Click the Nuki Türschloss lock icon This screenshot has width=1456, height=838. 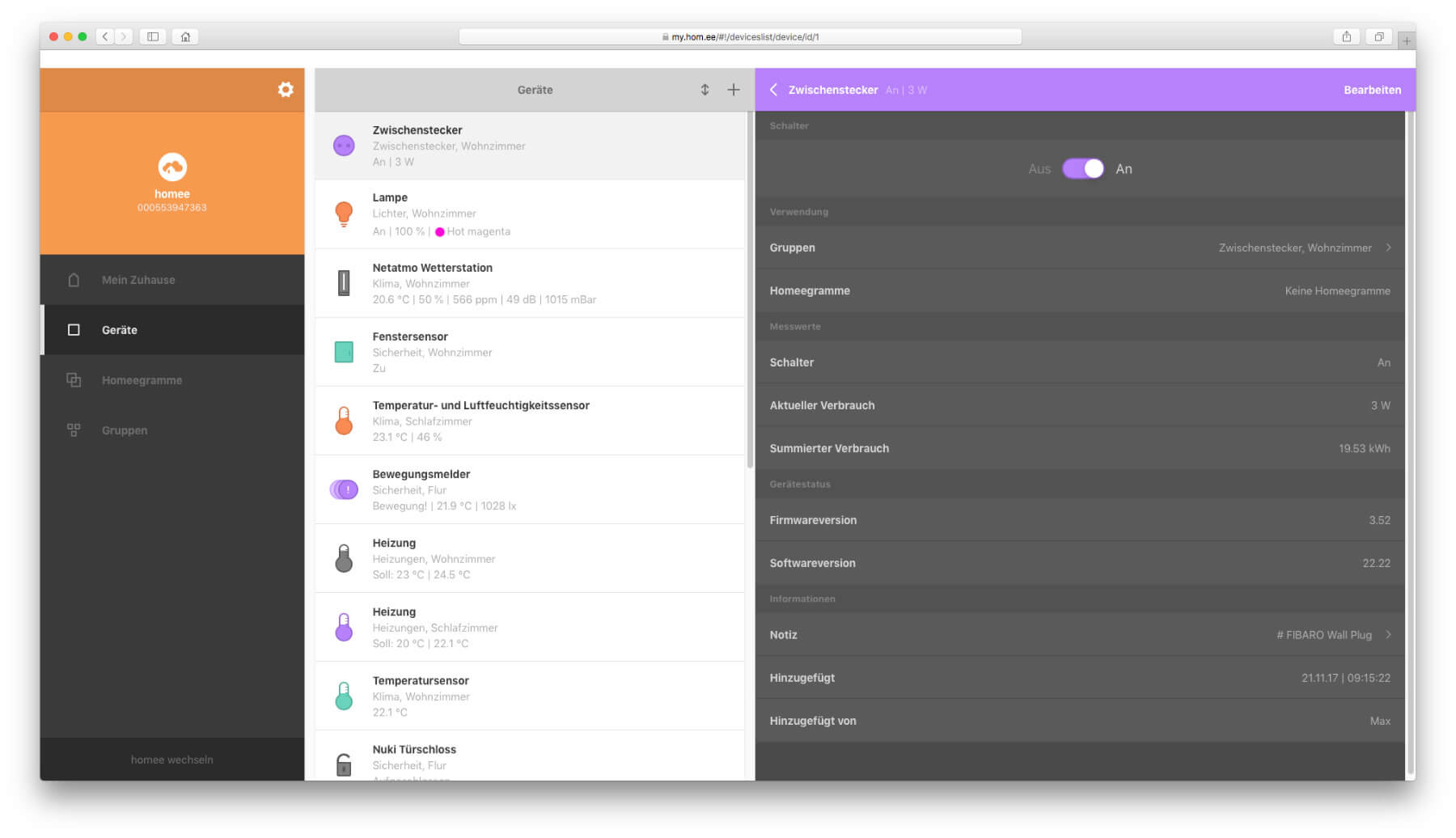click(344, 764)
